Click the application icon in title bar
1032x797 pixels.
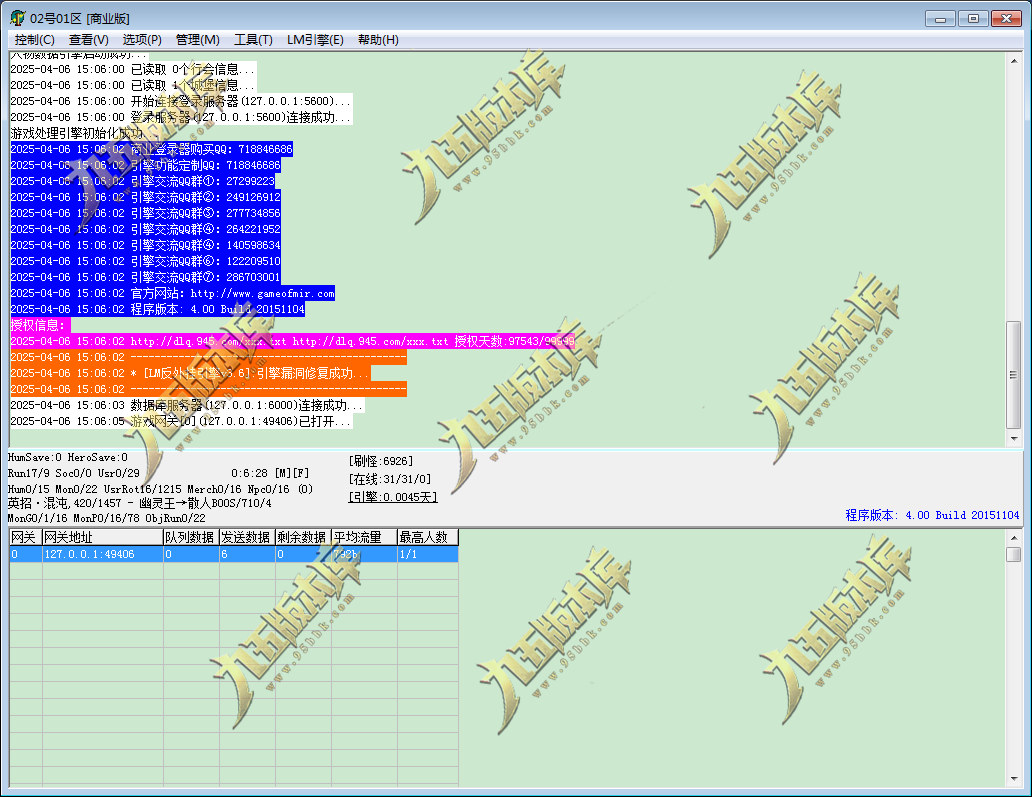18,18
